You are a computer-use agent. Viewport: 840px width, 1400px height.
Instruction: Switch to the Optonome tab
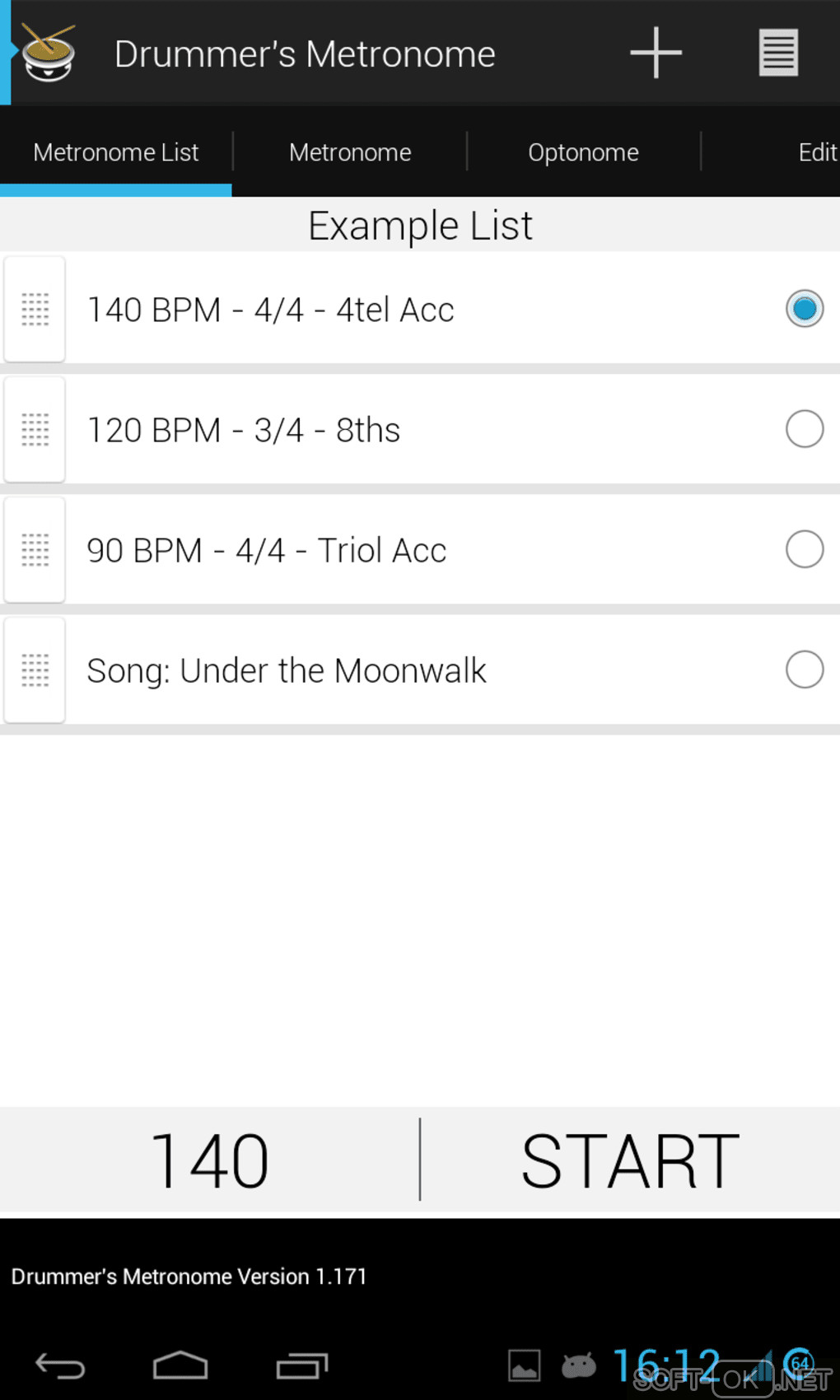pos(583,152)
